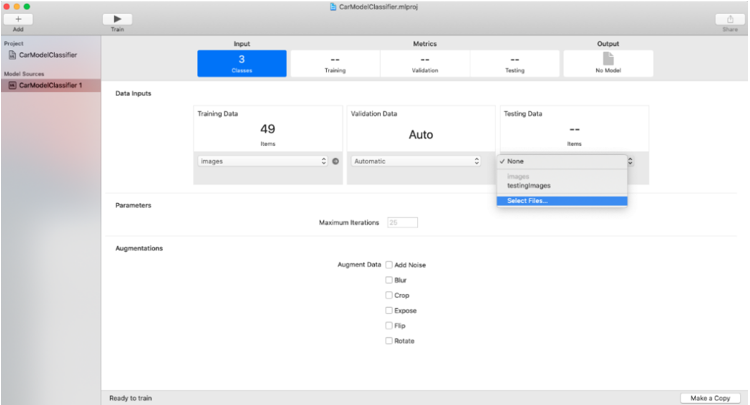The image size is (750, 405).
Task: Click the arrow icon beside training Images dropdown
Action: click(336, 161)
